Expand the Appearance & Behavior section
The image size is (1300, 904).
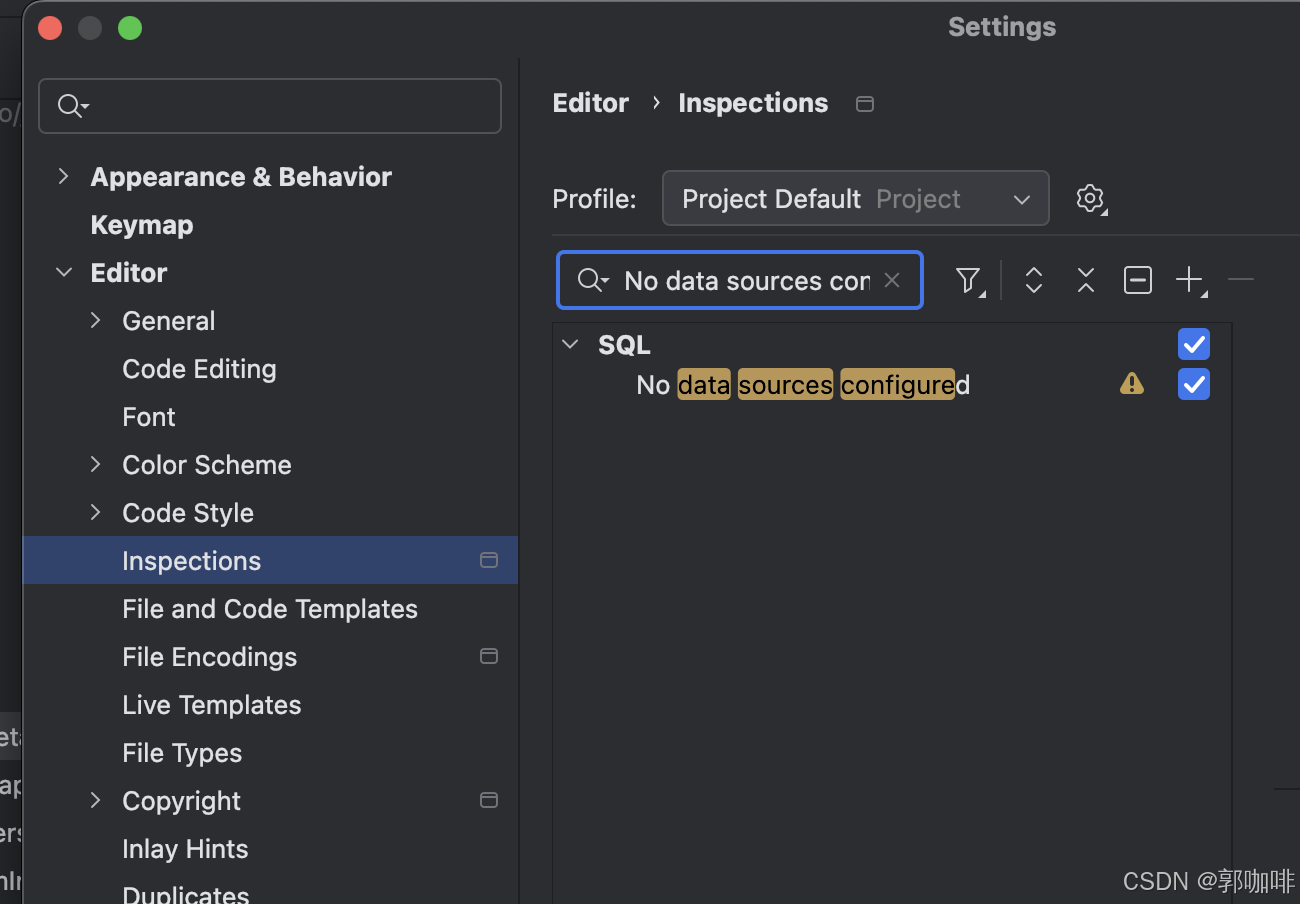click(x=64, y=177)
